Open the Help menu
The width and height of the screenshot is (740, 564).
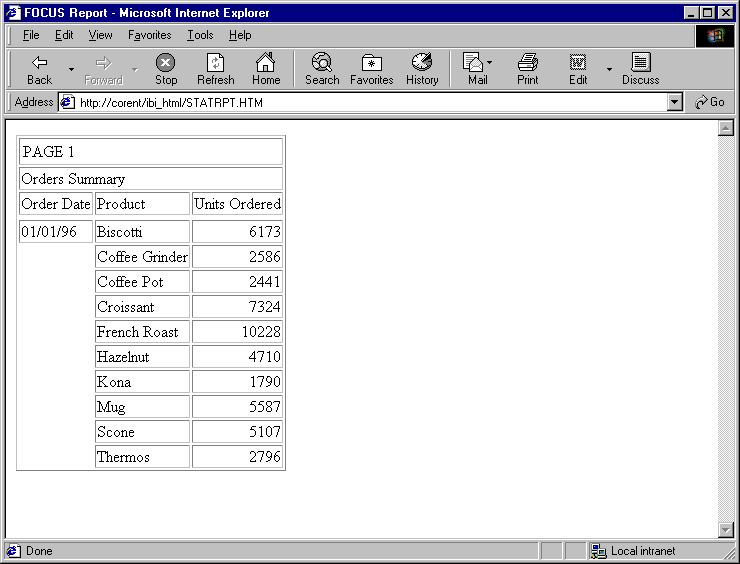click(240, 35)
